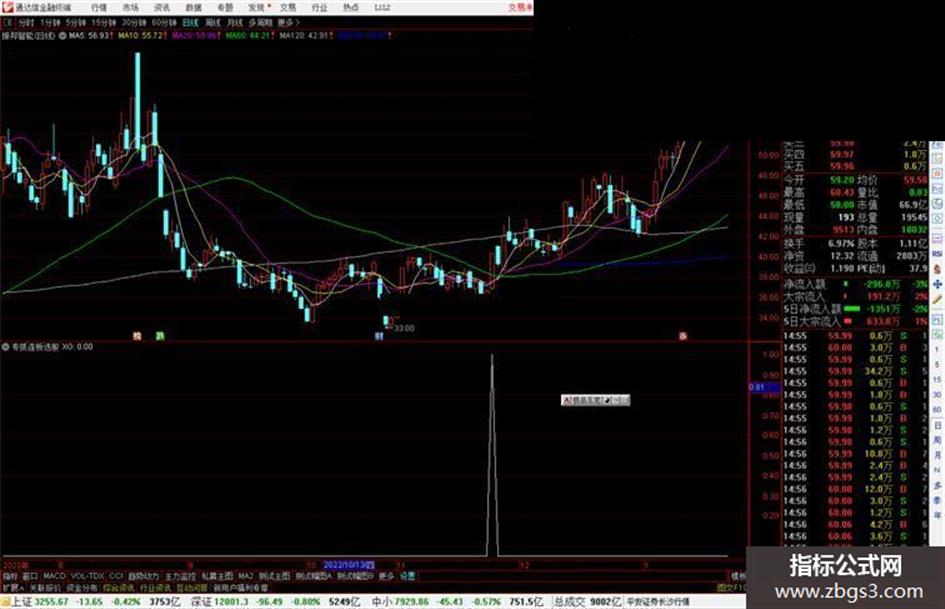Select the 测试主图 indicator tab

274,576
